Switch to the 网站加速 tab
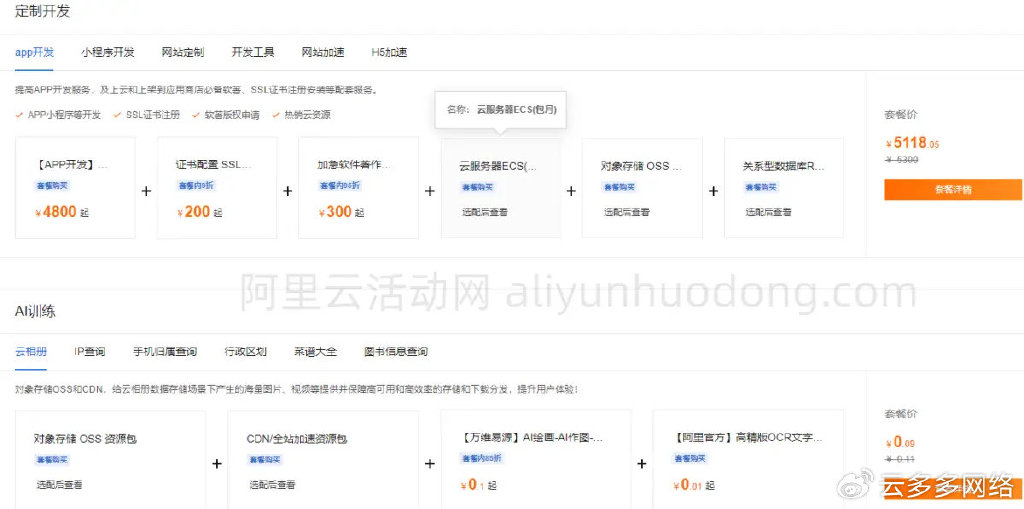1024x509 pixels. 323,52
